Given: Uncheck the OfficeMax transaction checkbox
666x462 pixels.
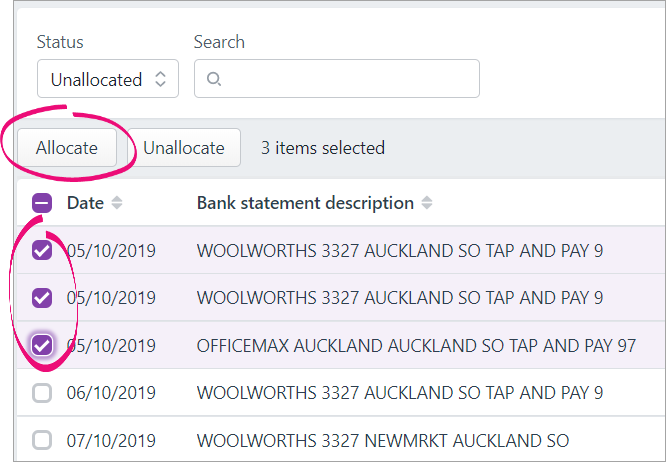Looking at the screenshot, I should [x=42, y=345].
